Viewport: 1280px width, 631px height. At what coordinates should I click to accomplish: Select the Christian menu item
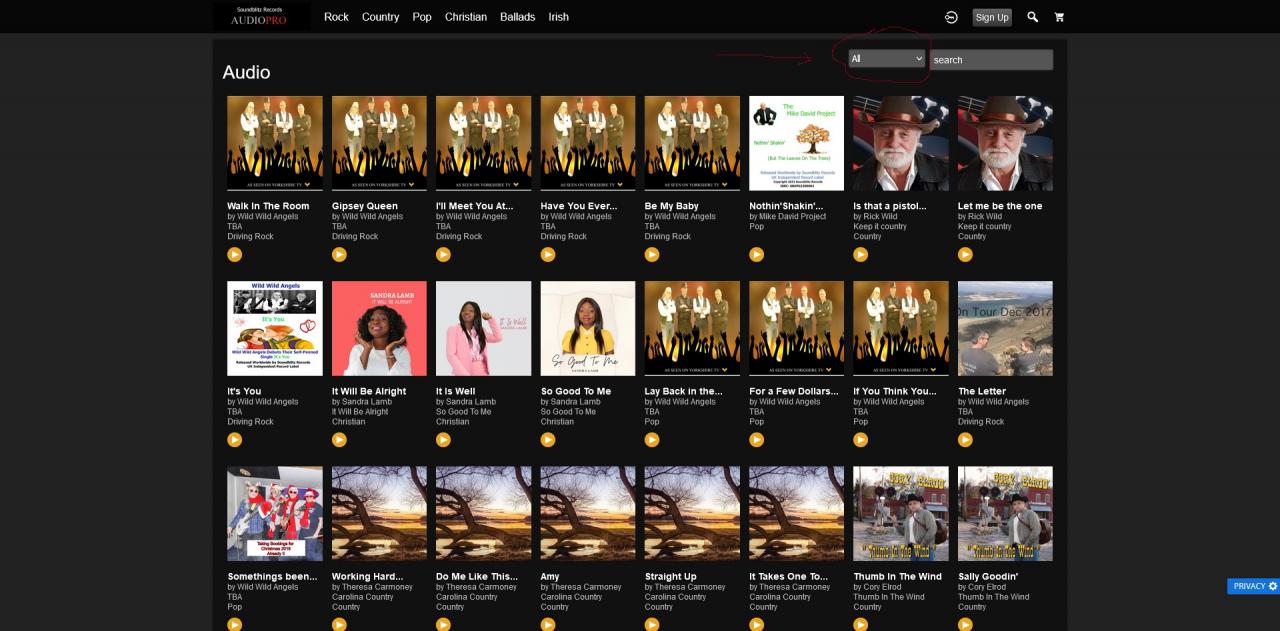click(x=465, y=17)
